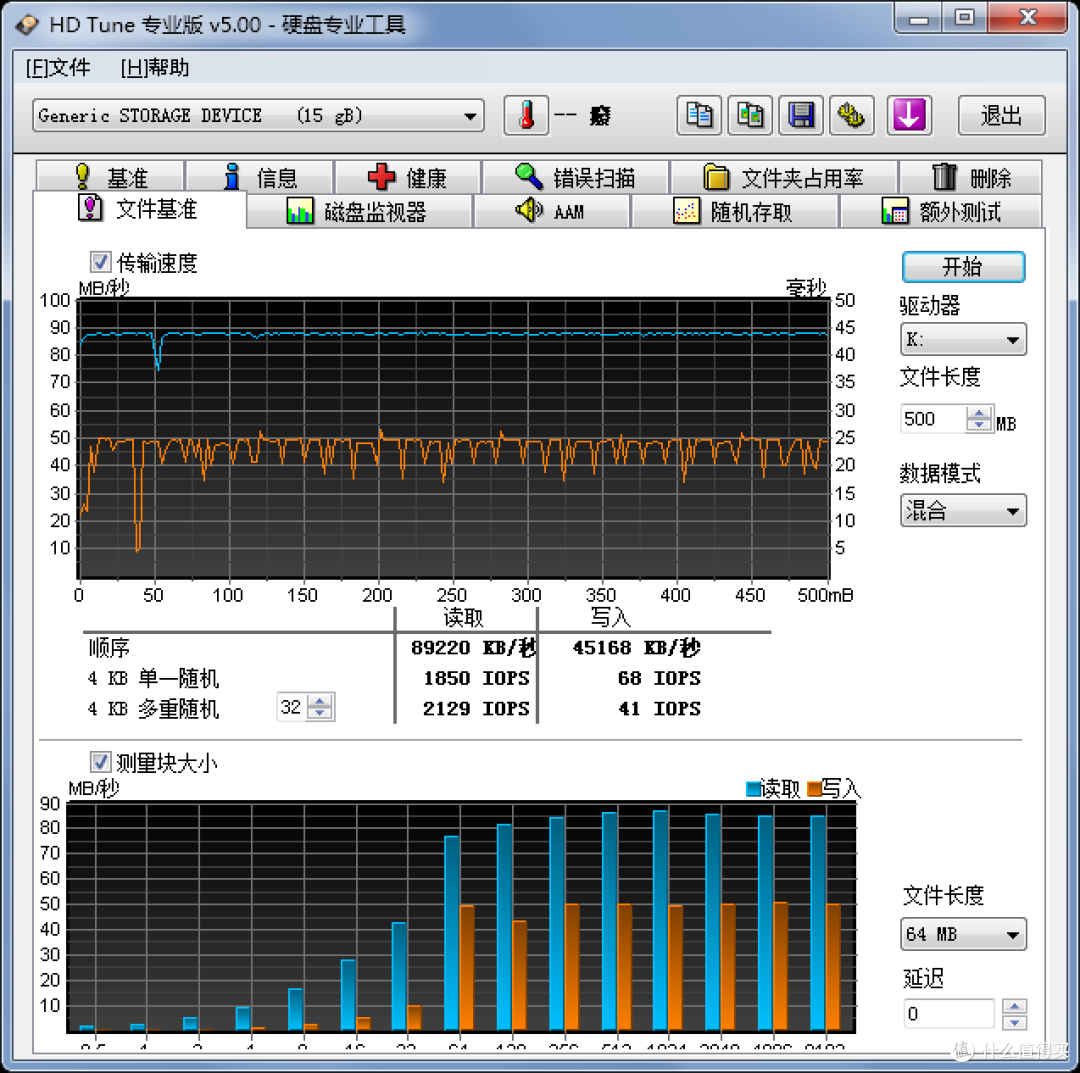
Task: Click the 开始 start button
Action: coord(963,267)
